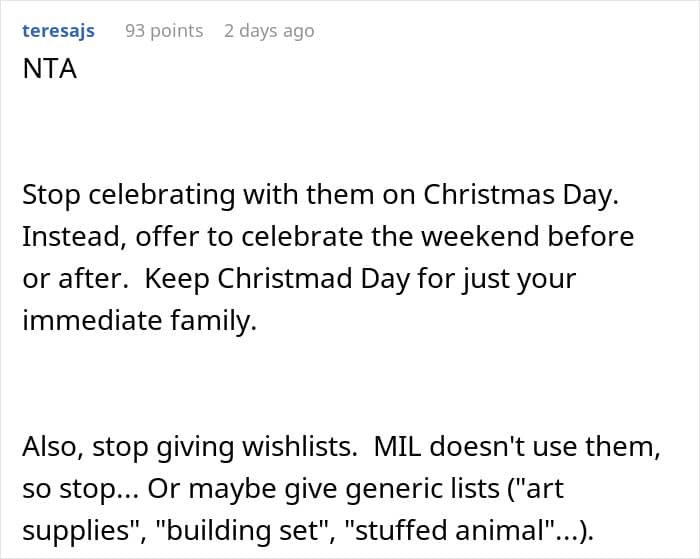Screen dimensions: 700x559
Task: Click the quoted phrase building set
Action: pyautogui.click(x=235, y=529)
